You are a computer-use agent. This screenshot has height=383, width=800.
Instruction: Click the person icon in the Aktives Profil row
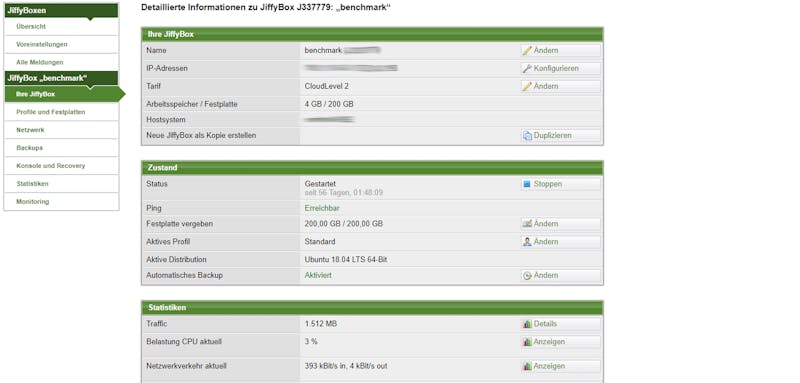click(527, 242)
